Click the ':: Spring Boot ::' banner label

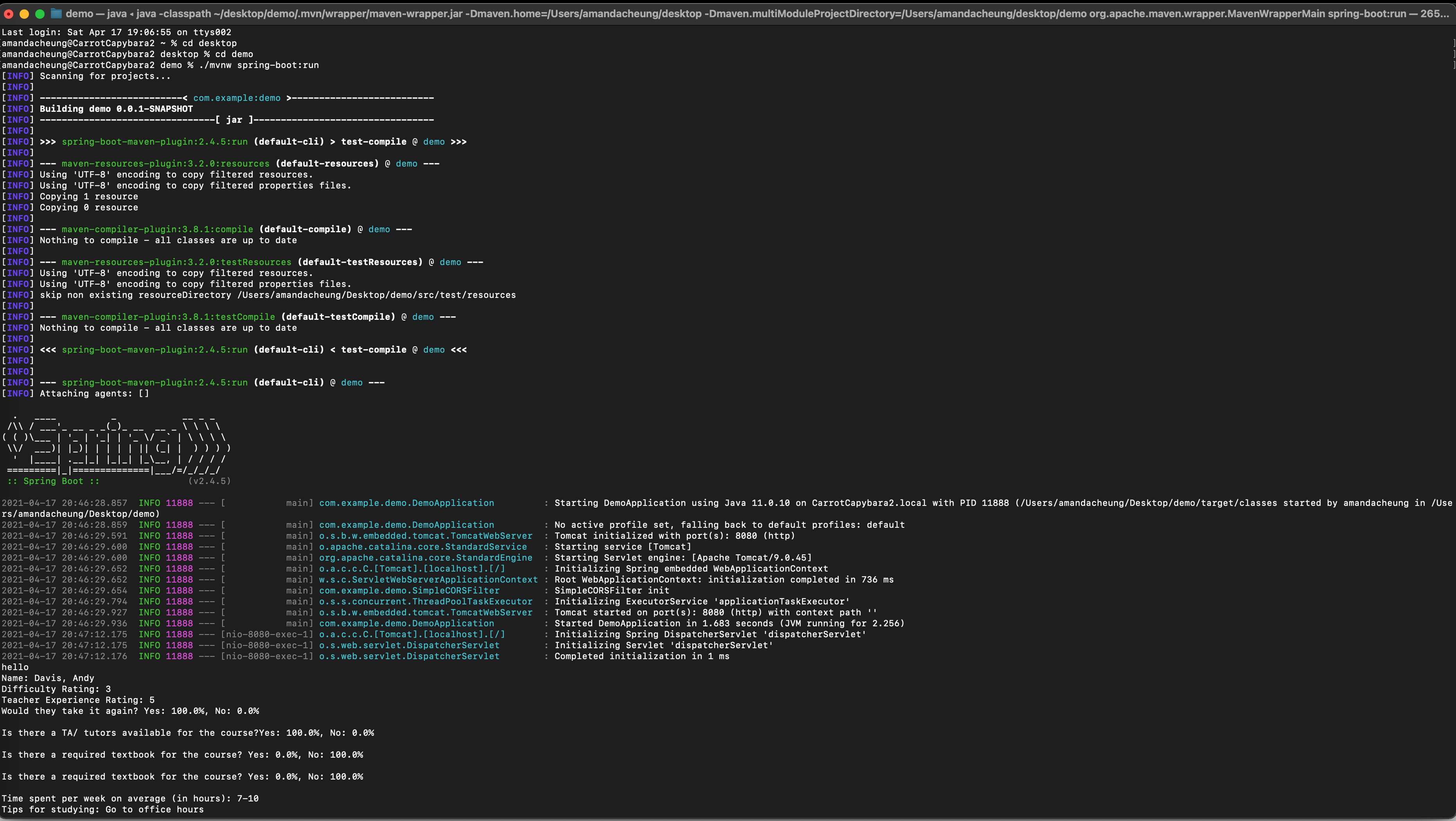[x=53, y=481]
